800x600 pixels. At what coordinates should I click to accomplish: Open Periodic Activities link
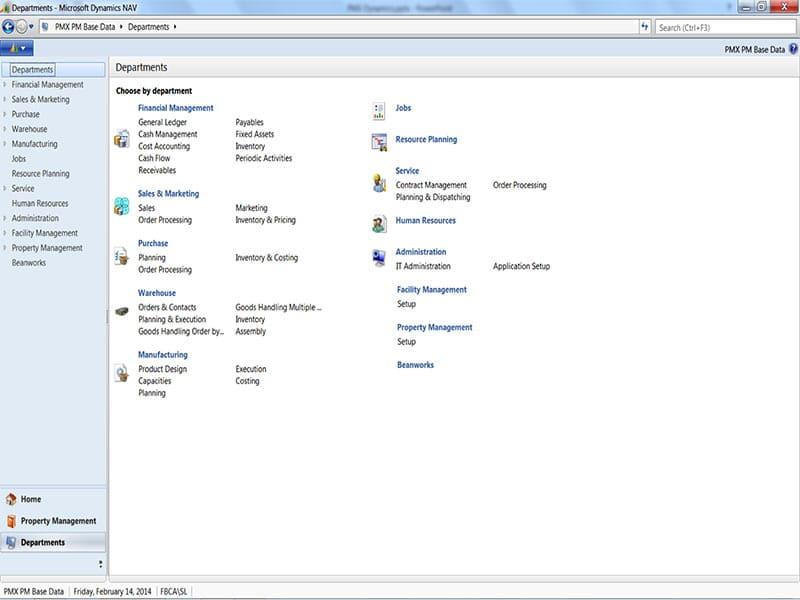(x=264, y=158)
